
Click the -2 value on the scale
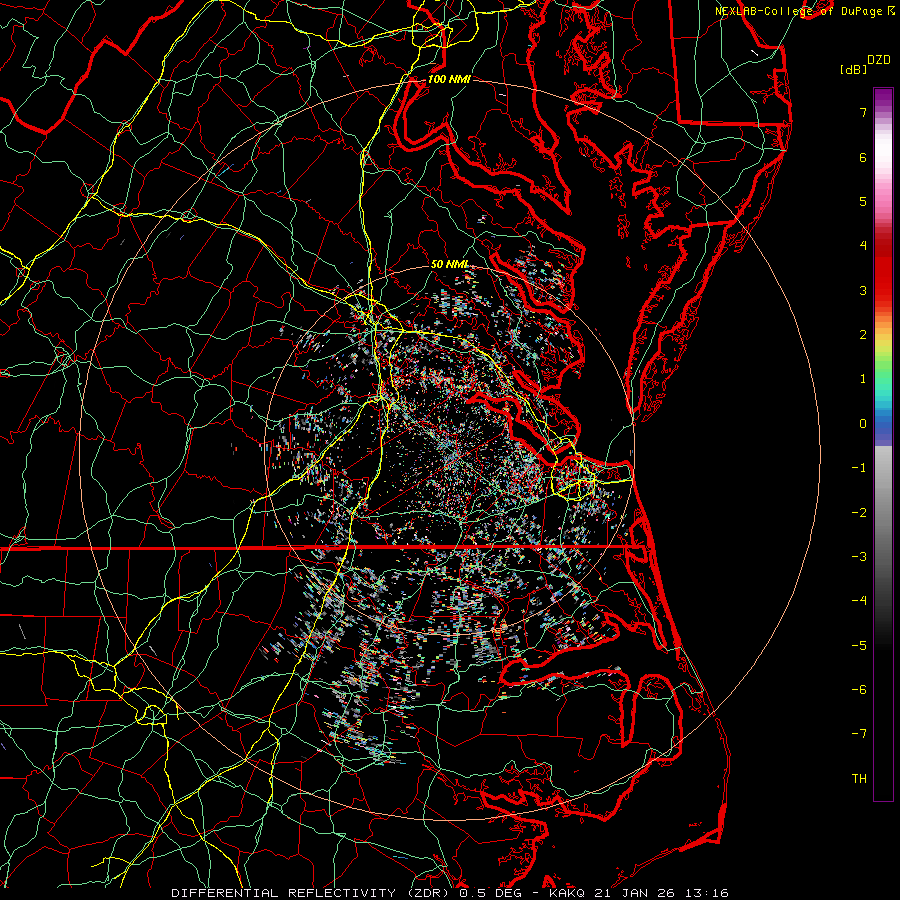(x=859, y=513)
